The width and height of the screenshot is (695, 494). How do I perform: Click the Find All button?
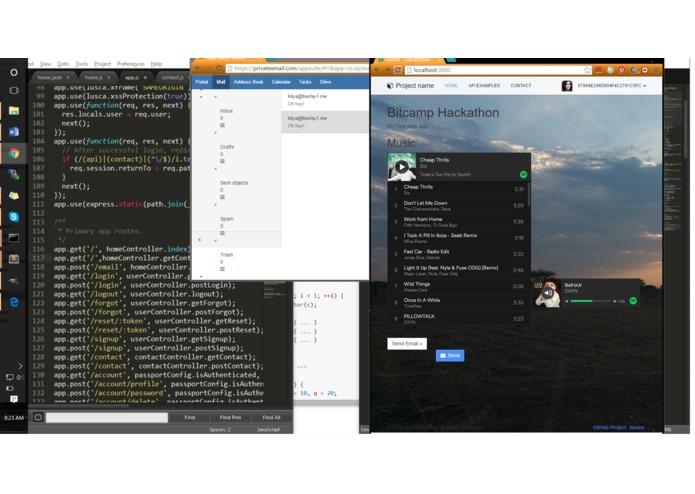click(x=271, y=417)
